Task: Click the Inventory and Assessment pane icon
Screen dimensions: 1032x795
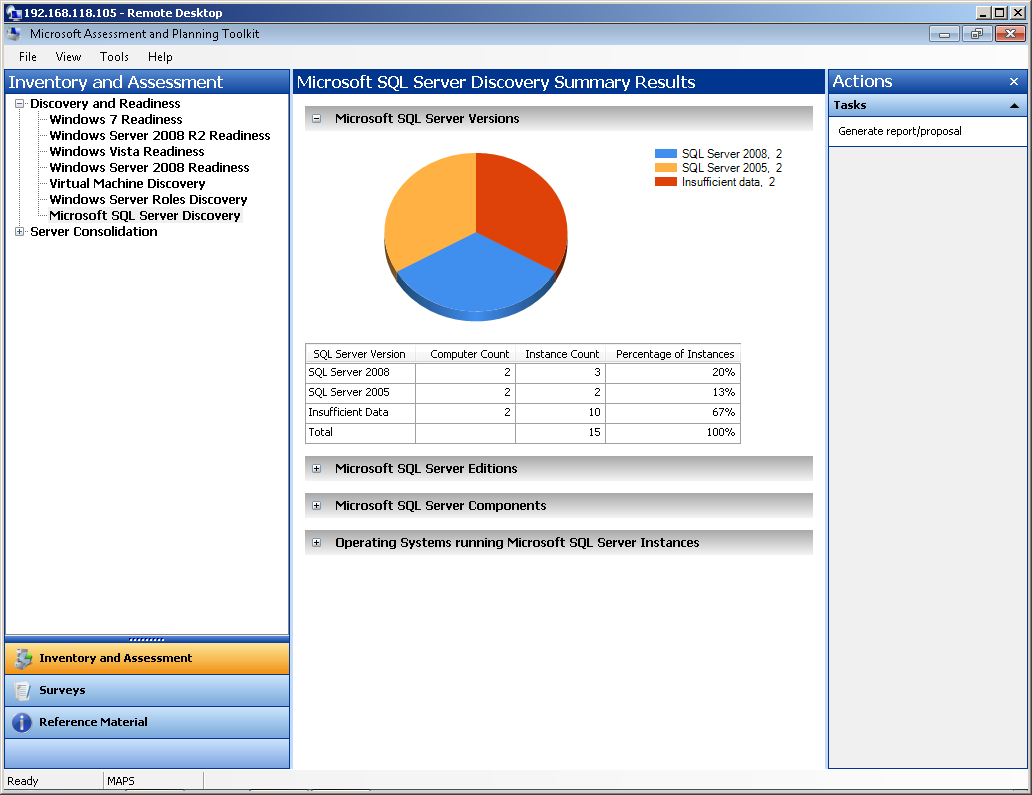Action: [23, 658]
